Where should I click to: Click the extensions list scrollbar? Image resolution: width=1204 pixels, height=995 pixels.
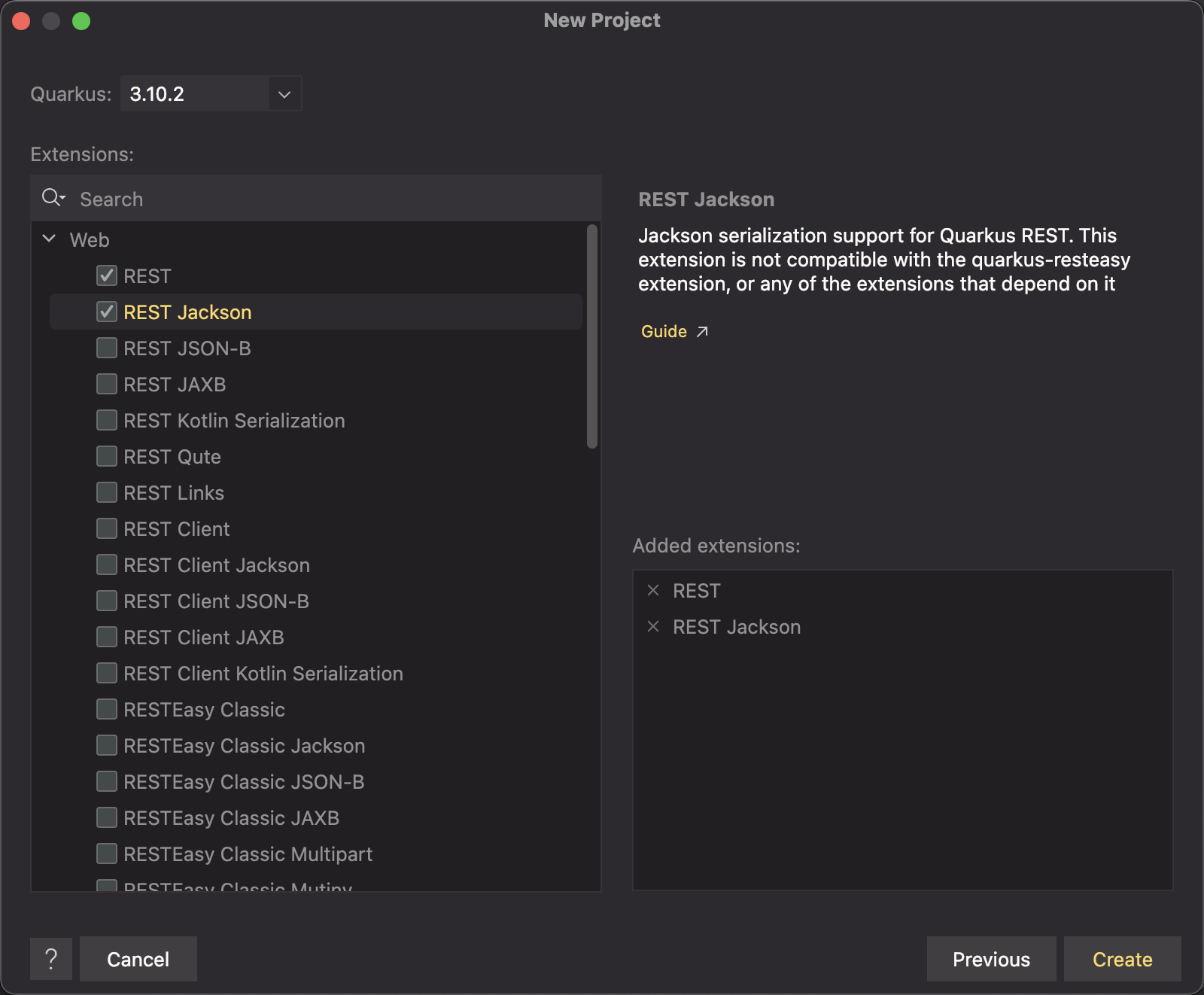tap(592, 336)
